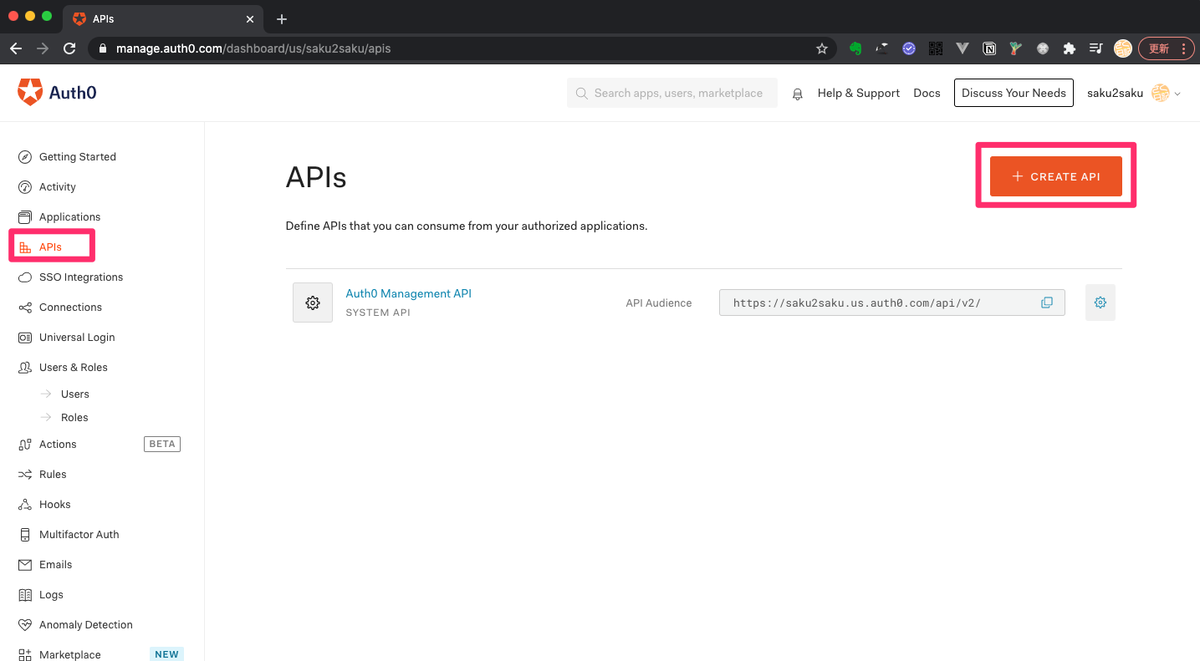Click the Logs sidebar icon

click(25, 594)
